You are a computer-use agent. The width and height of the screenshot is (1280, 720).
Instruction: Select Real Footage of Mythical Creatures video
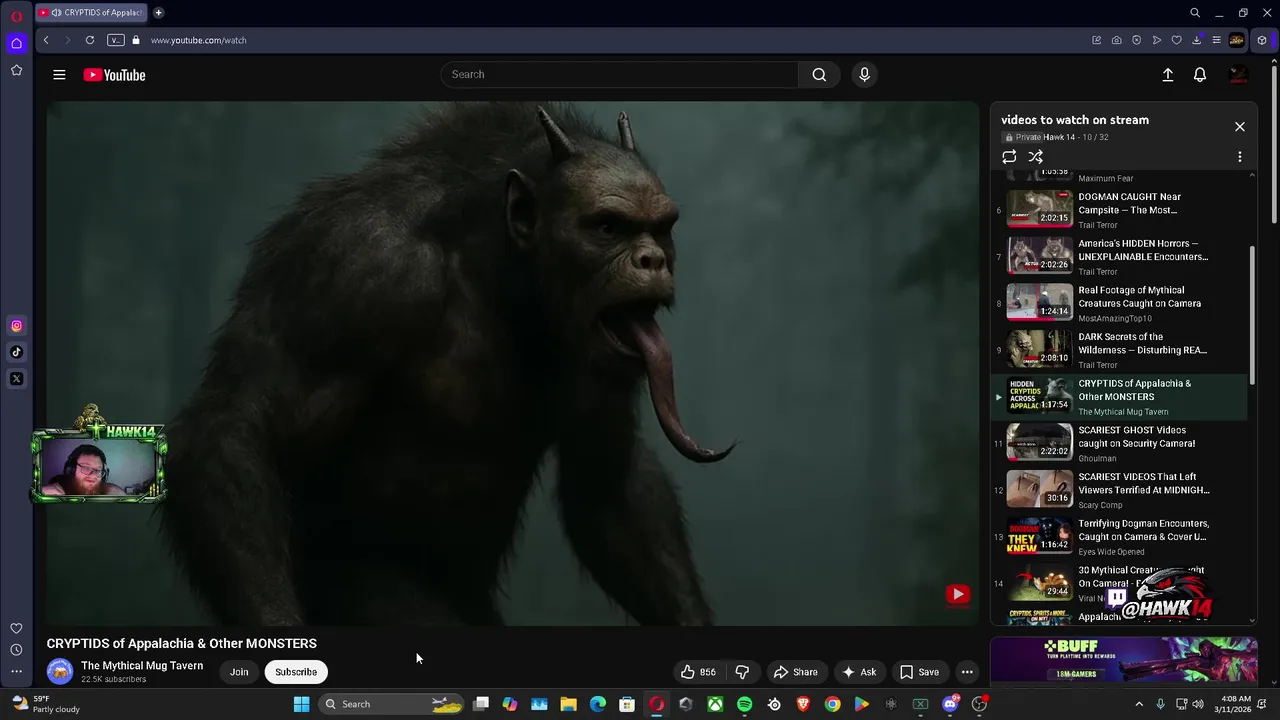1120,304
